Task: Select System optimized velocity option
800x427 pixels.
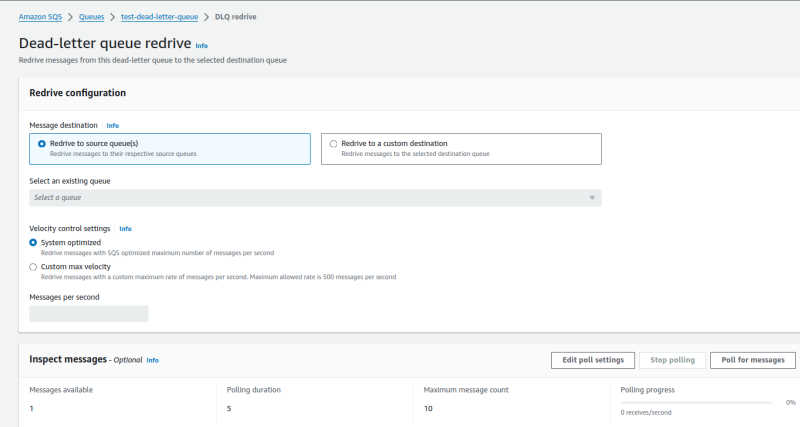Action: [x=34, y=242]
